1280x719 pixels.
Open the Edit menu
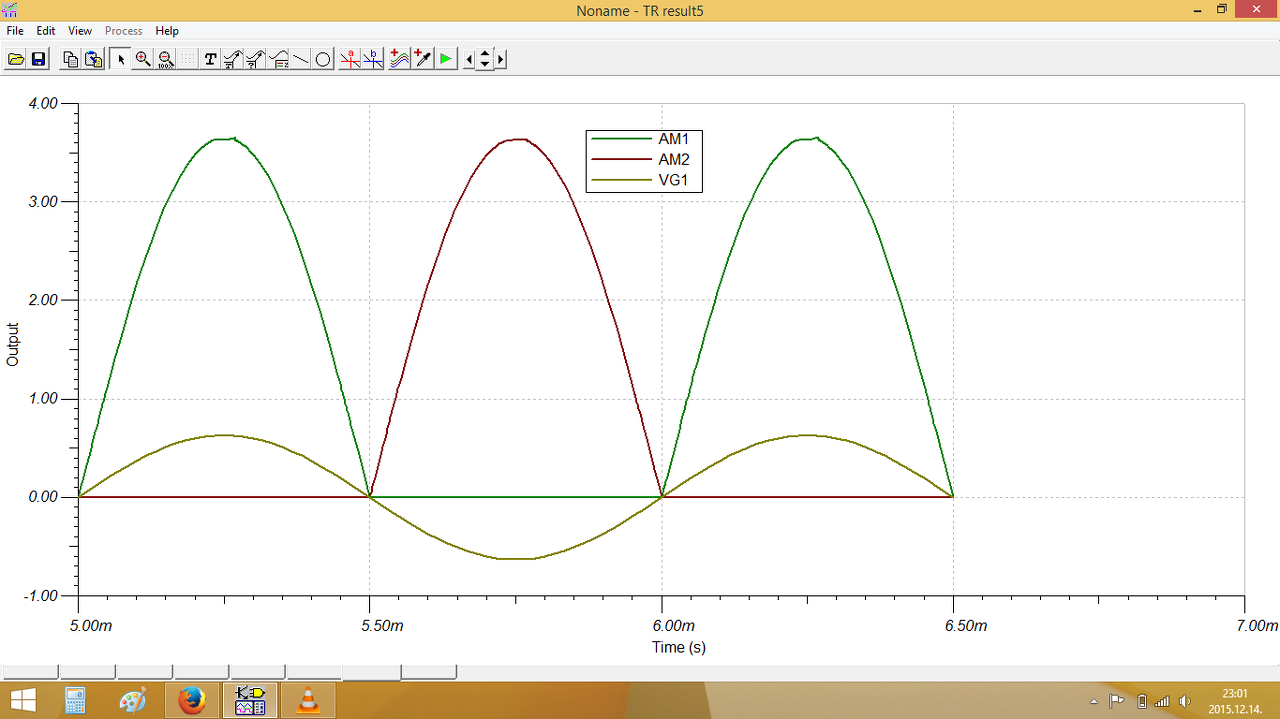click(46, 31)
